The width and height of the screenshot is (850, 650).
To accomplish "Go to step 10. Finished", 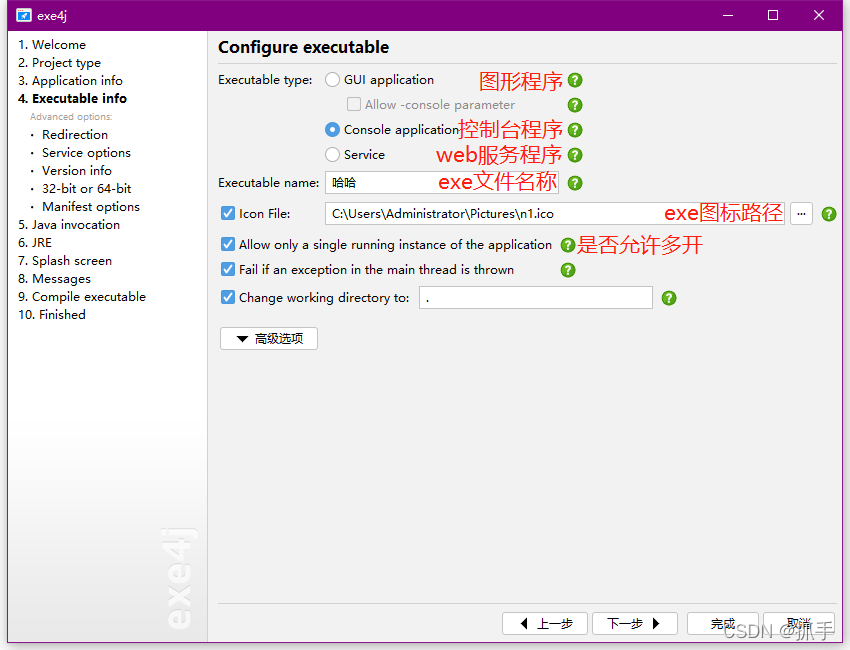I will (52, 315).
